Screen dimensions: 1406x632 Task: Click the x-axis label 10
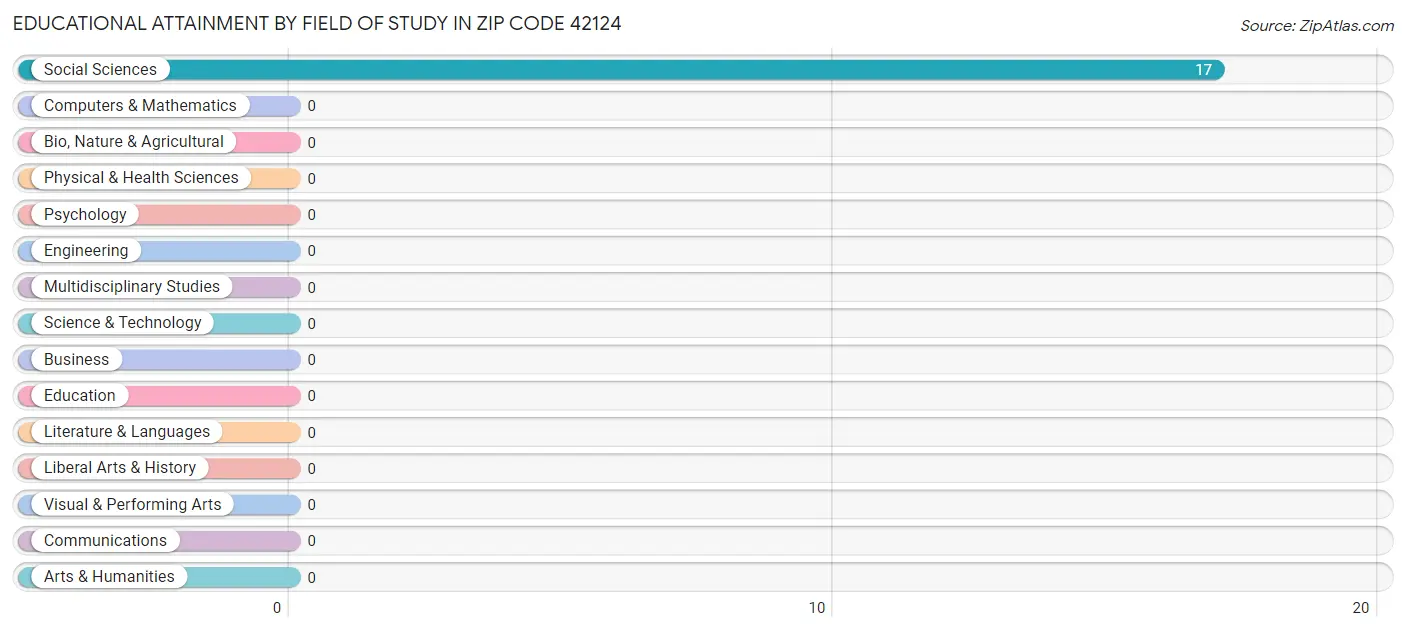click(x=817, y=608)
